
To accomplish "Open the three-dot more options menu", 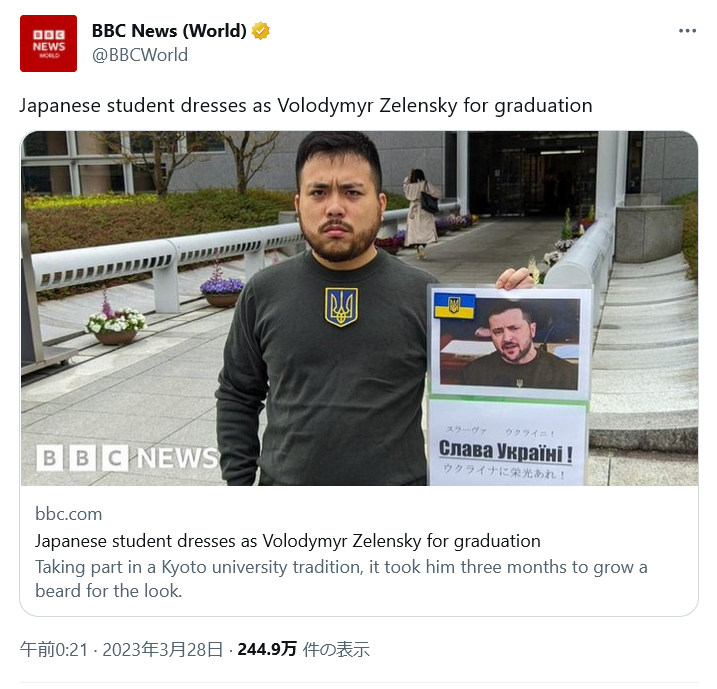I will [x=687, y=31].
